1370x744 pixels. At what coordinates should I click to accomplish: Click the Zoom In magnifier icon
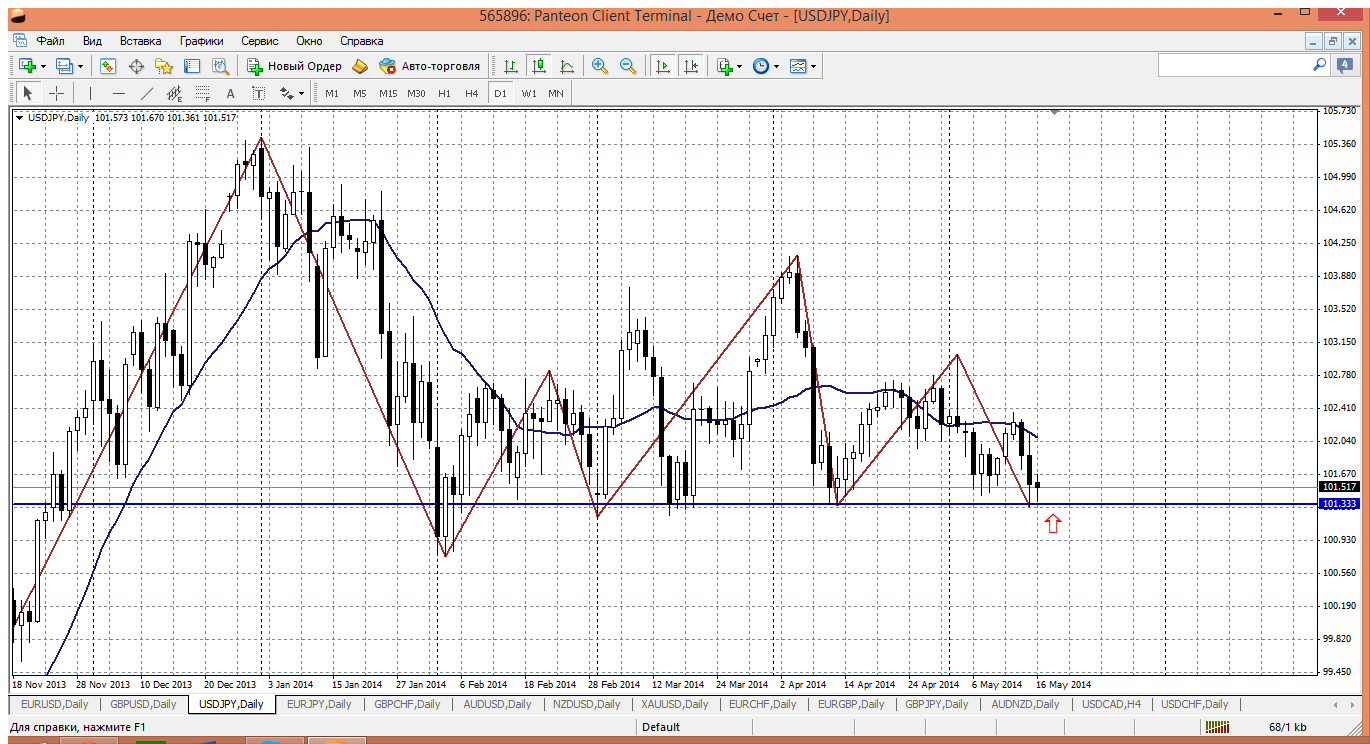tap(600, 66)
